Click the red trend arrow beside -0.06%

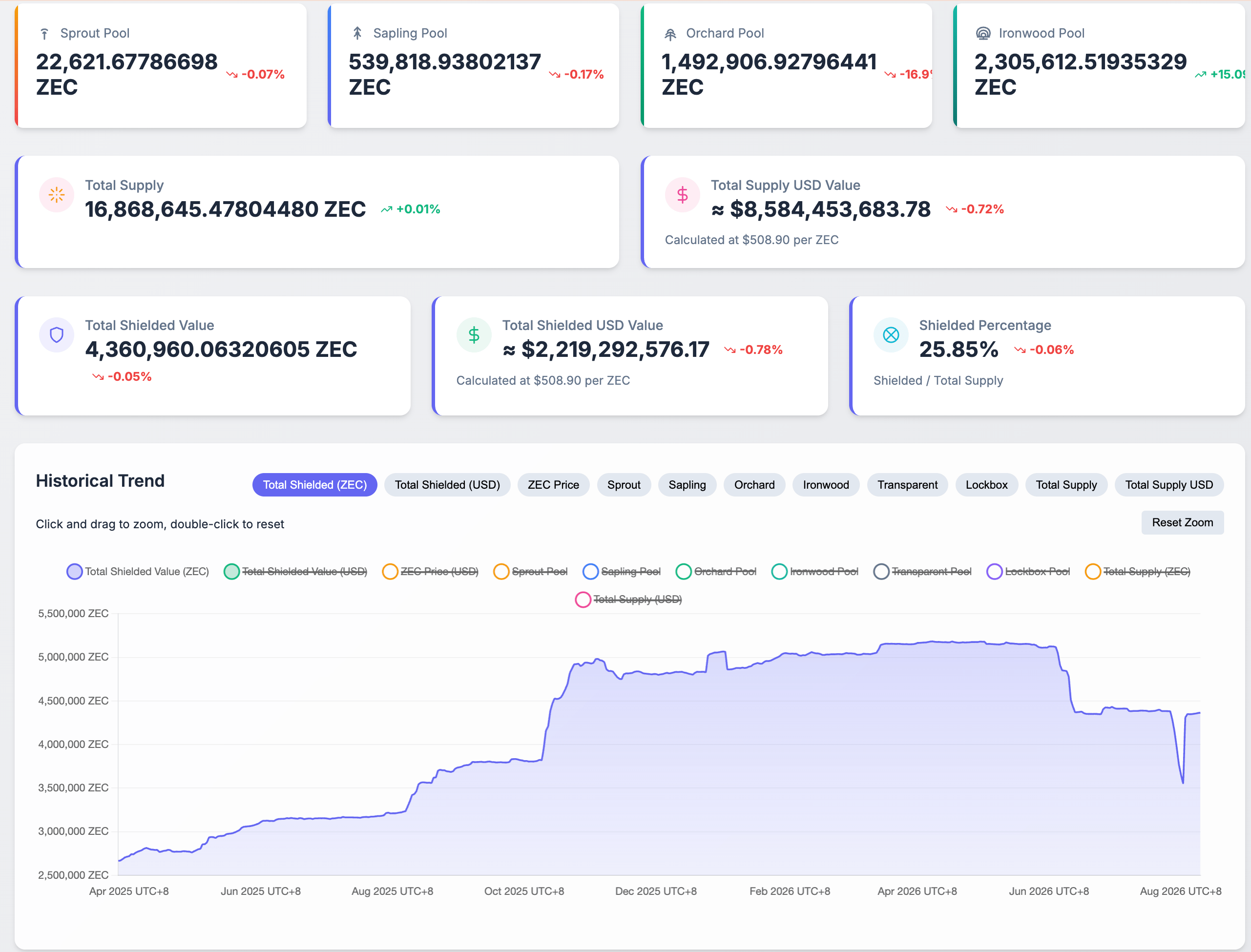pos(1021,350)
